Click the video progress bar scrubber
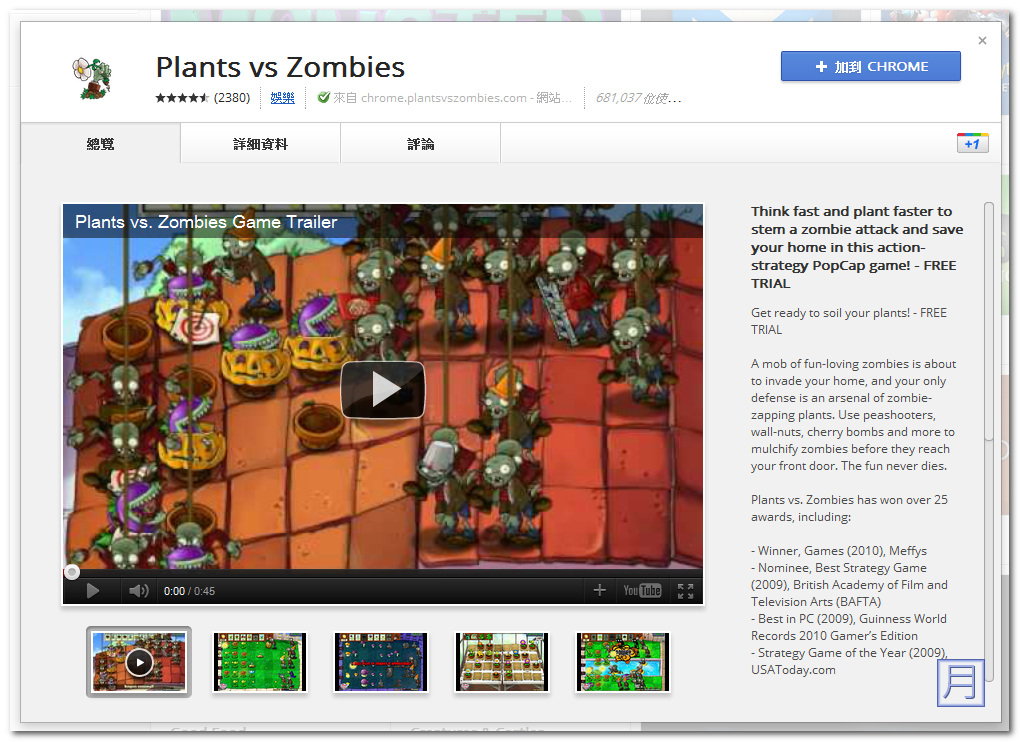This screenshot has width=1020, height=742. coord(72,572)
